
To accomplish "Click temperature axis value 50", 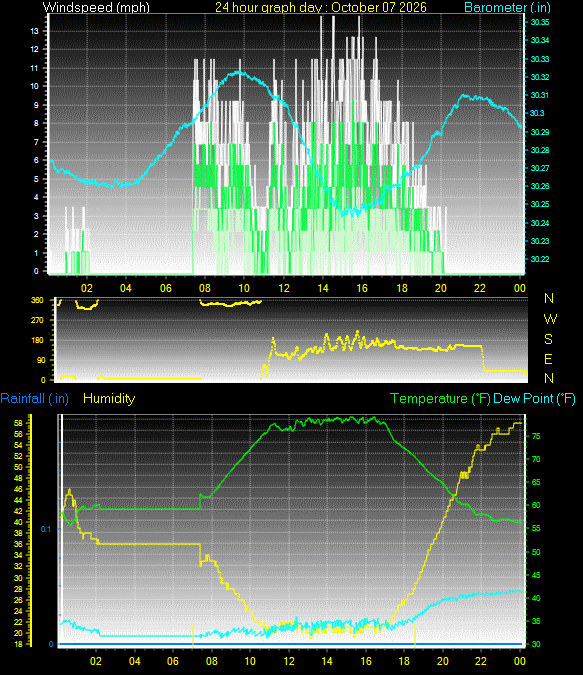I will [x=536, y=552].
